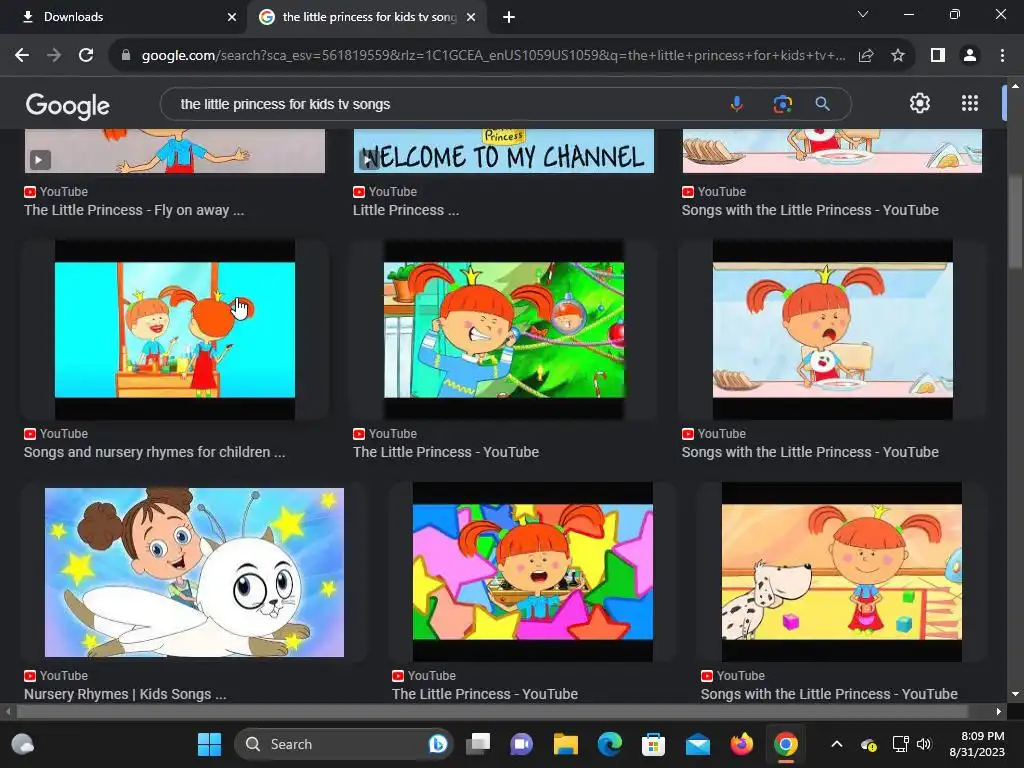Open the weather widget in the taskbar
The image size is (1024, 768).
(x=23, y=744)
